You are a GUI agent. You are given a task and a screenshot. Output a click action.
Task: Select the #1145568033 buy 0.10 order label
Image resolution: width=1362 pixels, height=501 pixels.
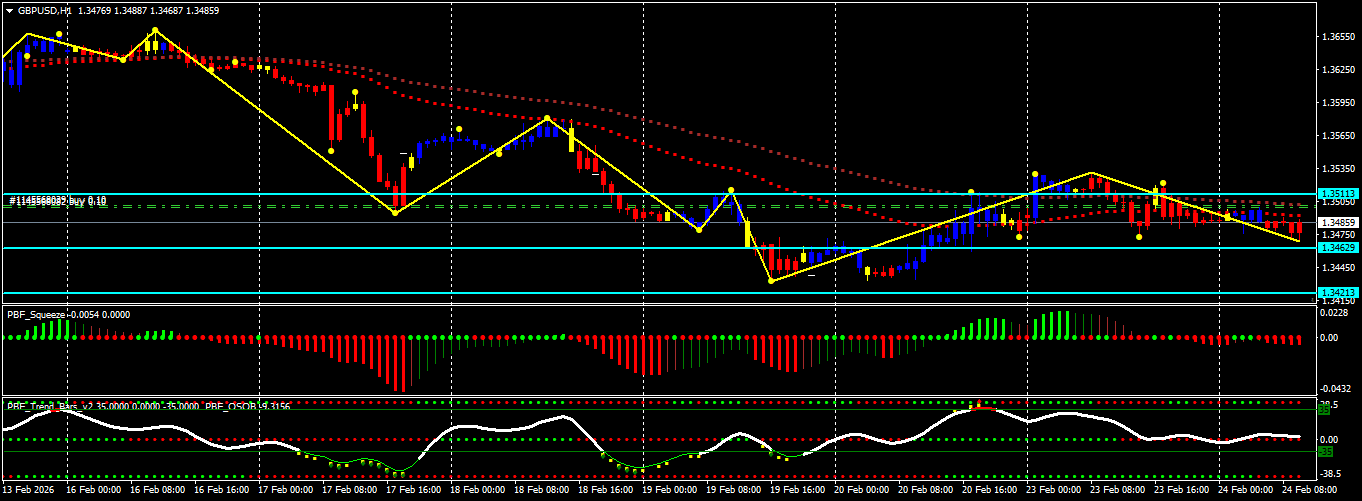pyautogui.click(x=58, y=201)
